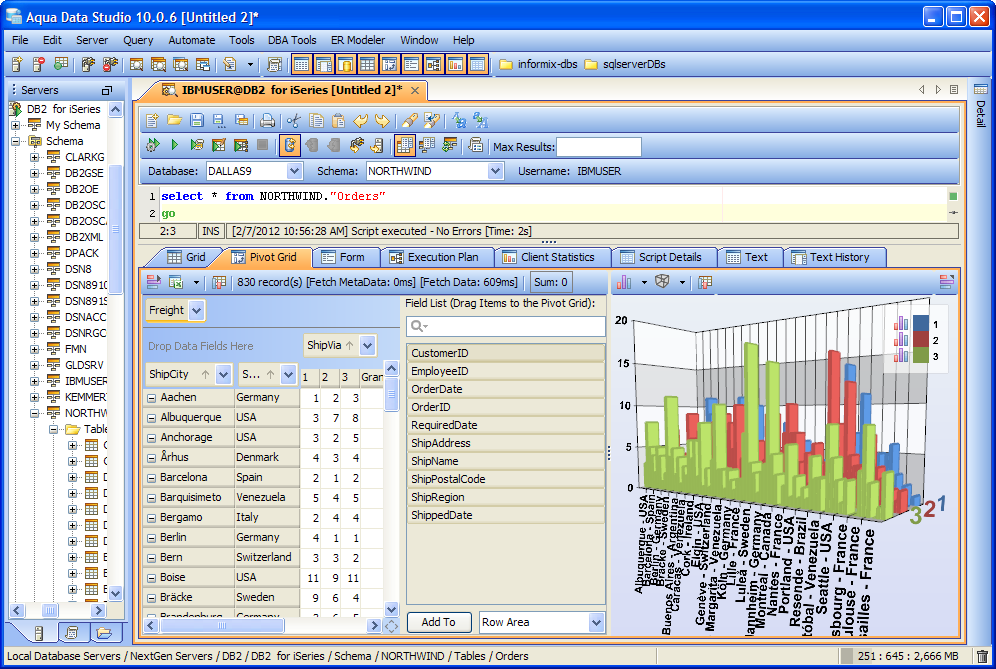Open the Database dropdown showing DALLAS9

pos(294,171)
